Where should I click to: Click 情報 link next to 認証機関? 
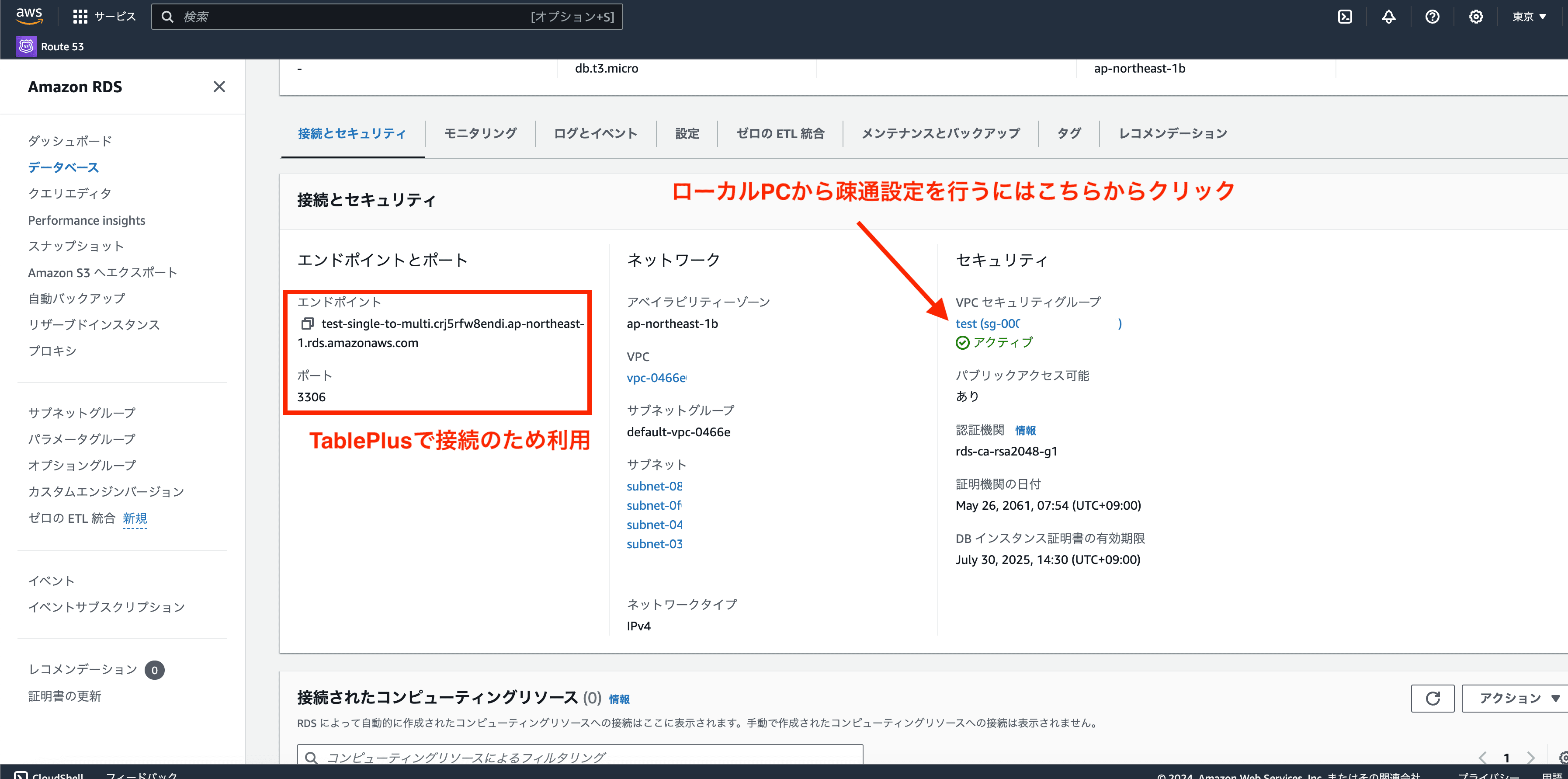pyautogui.click(x=1026, y=431)
